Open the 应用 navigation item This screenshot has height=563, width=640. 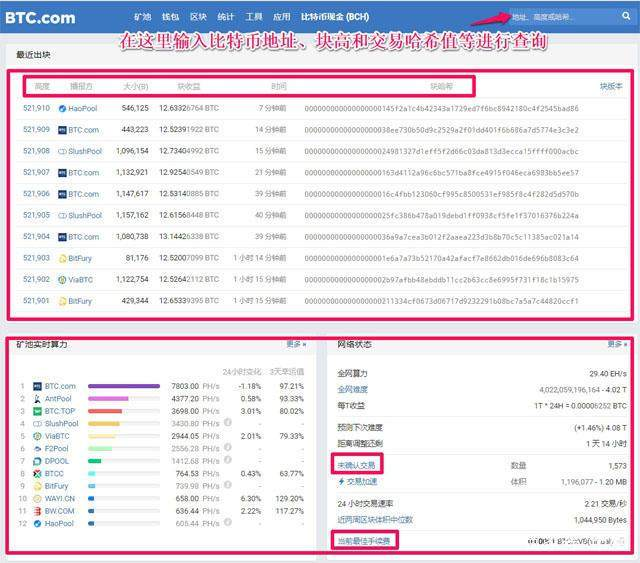point(281,17)
